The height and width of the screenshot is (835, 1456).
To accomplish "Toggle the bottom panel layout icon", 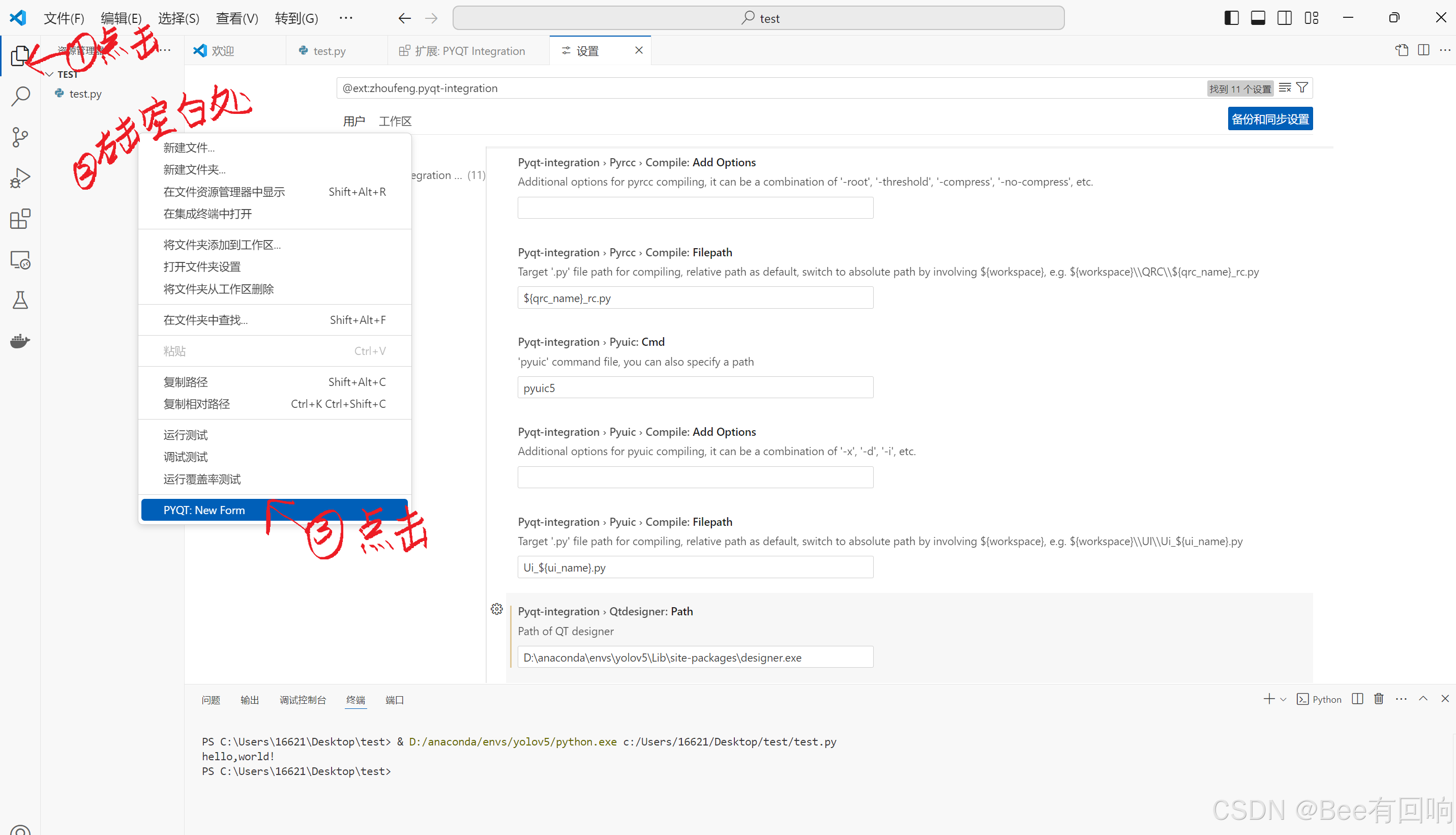I will click(x=1258, y=18).
